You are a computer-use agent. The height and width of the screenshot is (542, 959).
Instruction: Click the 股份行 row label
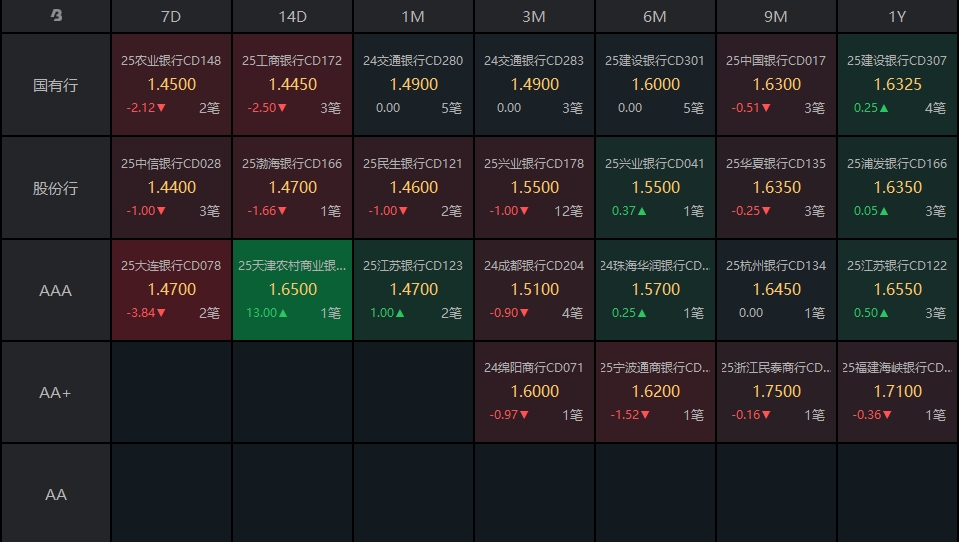tap(56, 188)
